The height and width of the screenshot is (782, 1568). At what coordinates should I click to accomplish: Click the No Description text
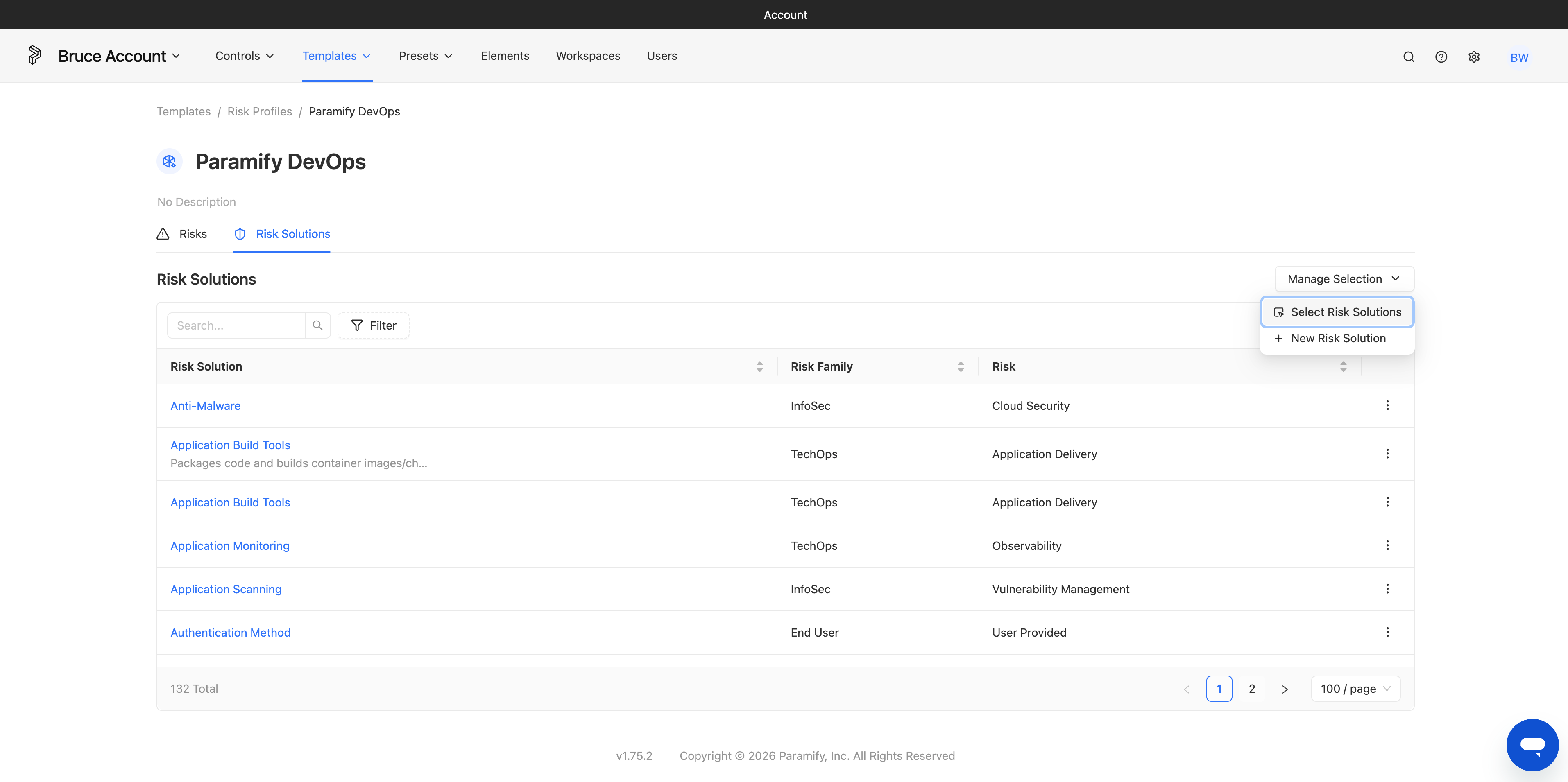click(x=197, y=202)
